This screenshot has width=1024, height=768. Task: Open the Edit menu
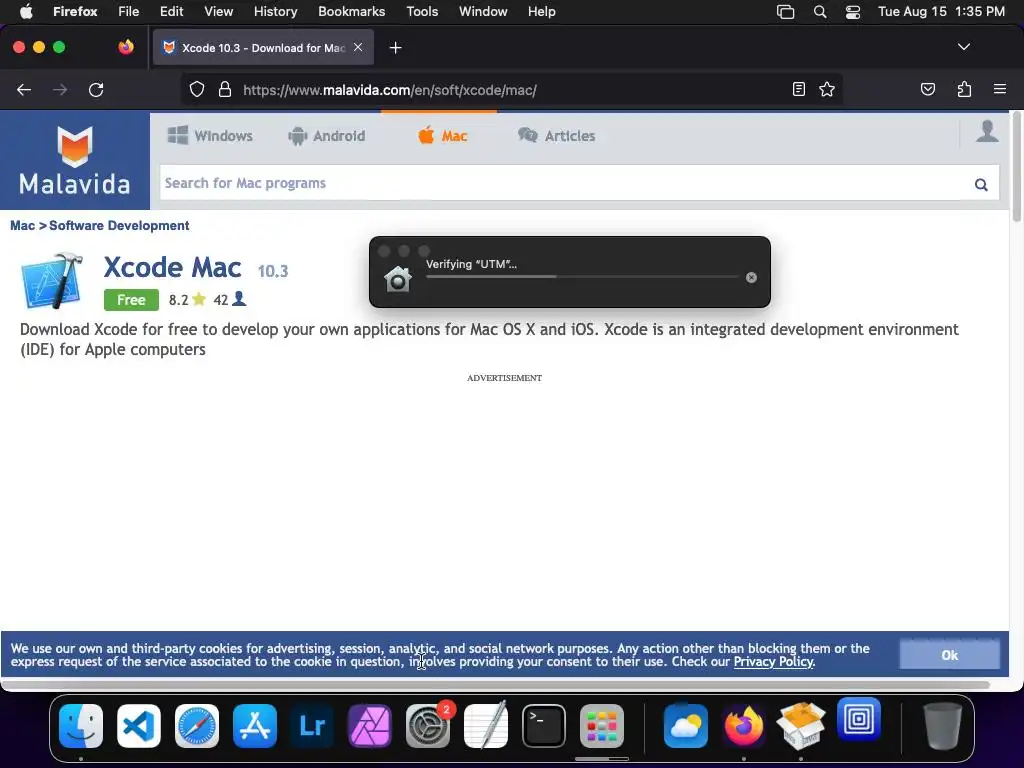(172, 11)
